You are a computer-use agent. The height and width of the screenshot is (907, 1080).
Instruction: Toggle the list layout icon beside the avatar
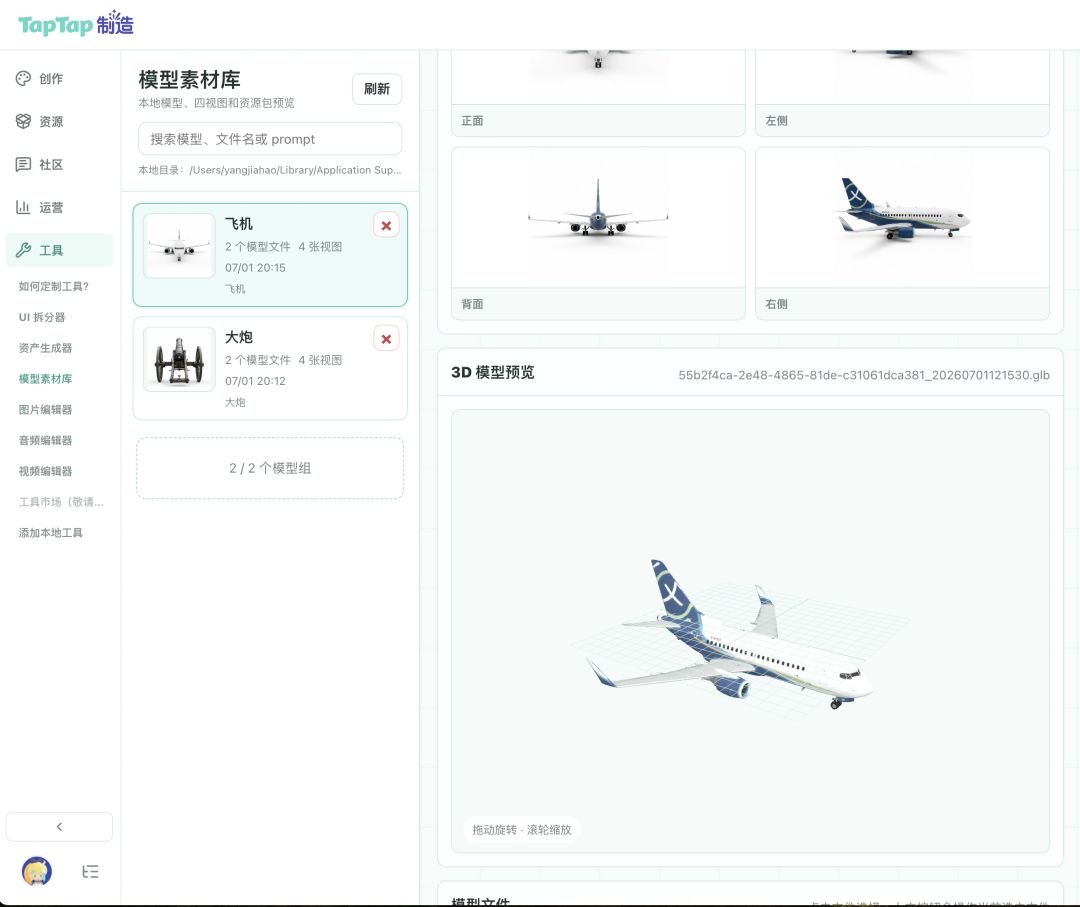(90, 872)
